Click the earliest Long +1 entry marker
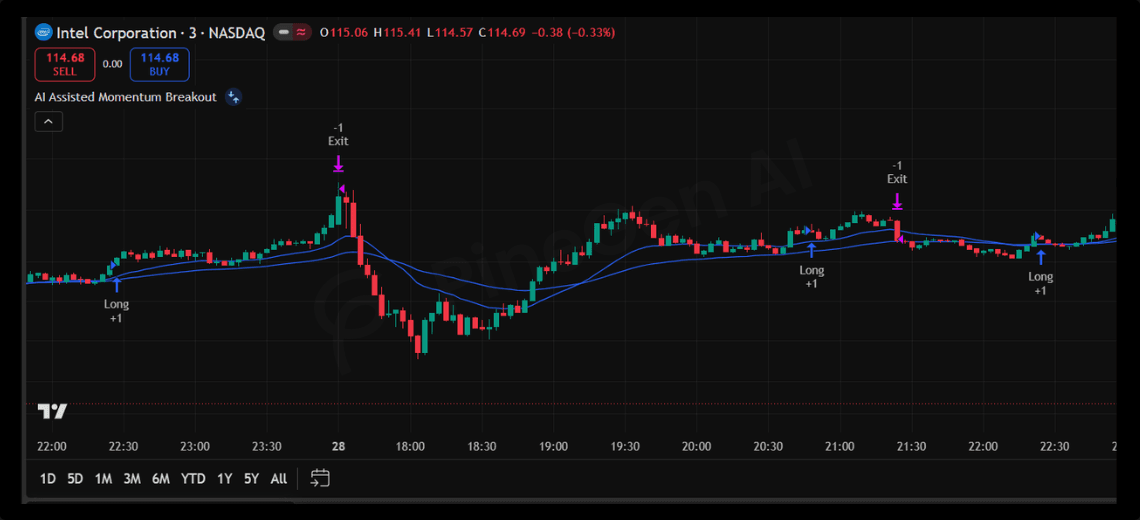The width and height of the screenshot is (1140, 520). point(116,298)
